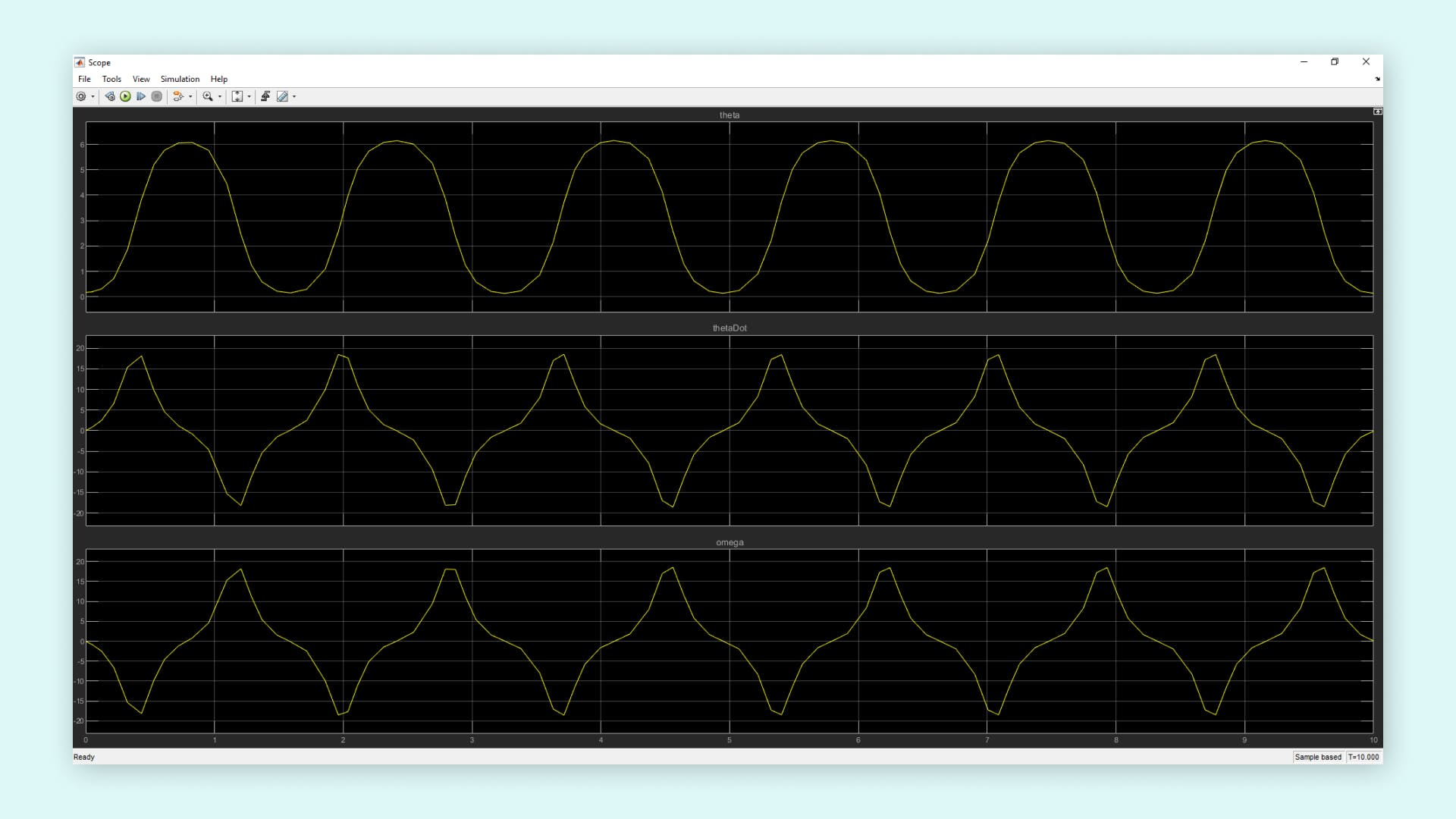Expand the Zoom tool dropdown arrow

click(220, 96)
